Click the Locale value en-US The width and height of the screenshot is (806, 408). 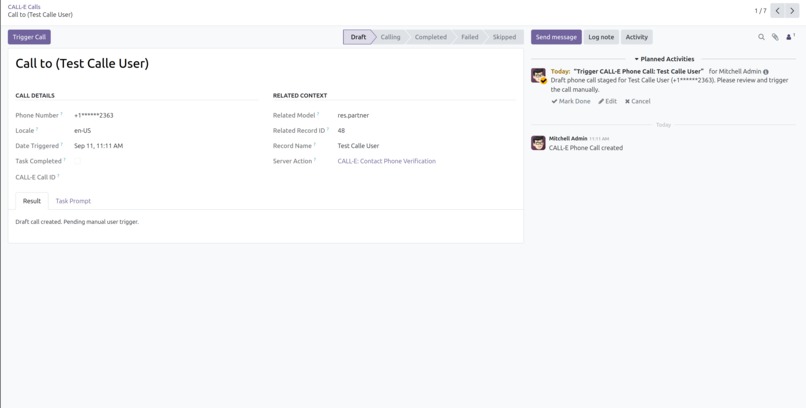pyautogui.click(x=82, y=131)
